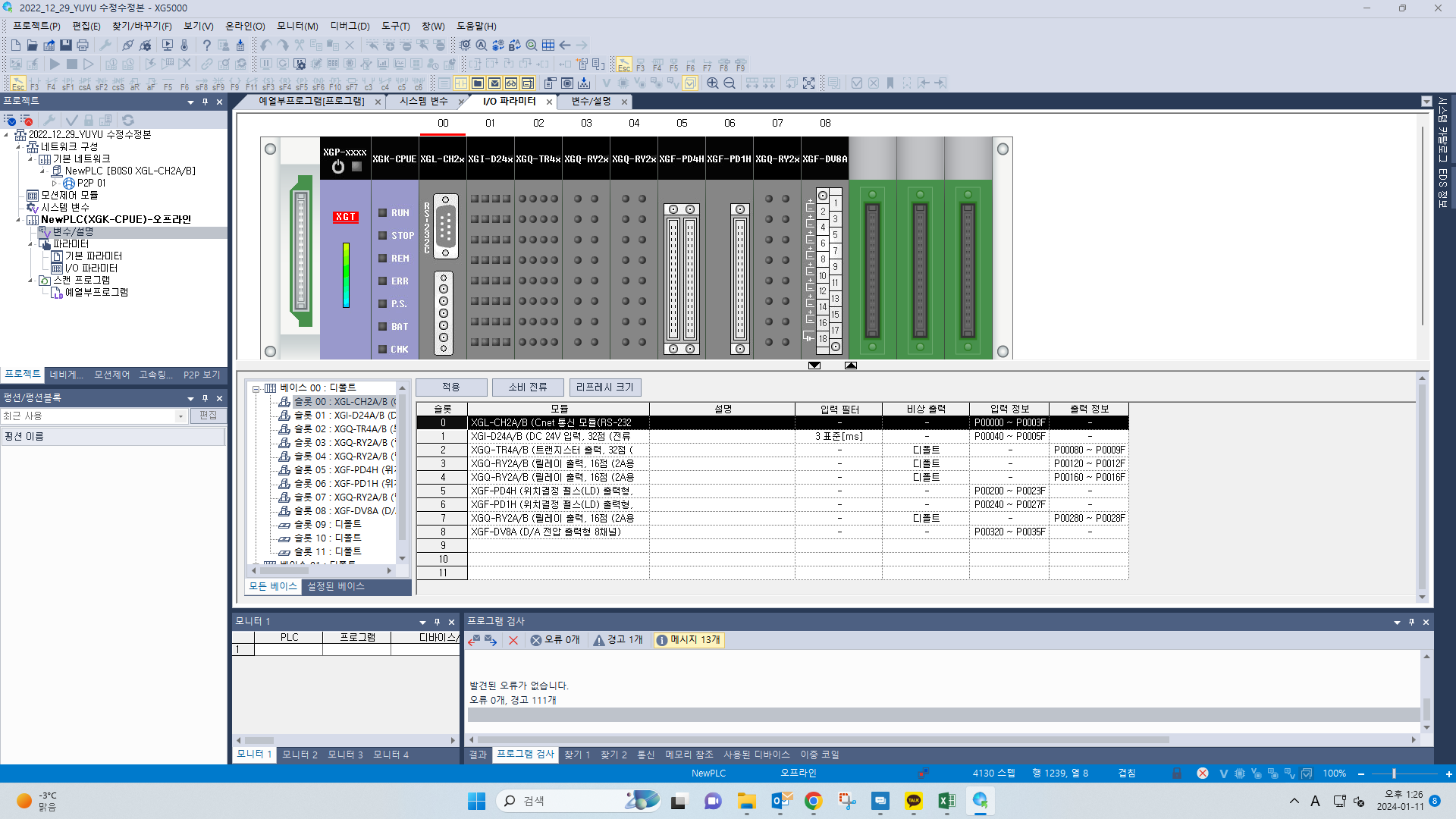This screenshot has height=819, width=1456.
Task: Click the 소비 전류 button
Action: (528, 388)
